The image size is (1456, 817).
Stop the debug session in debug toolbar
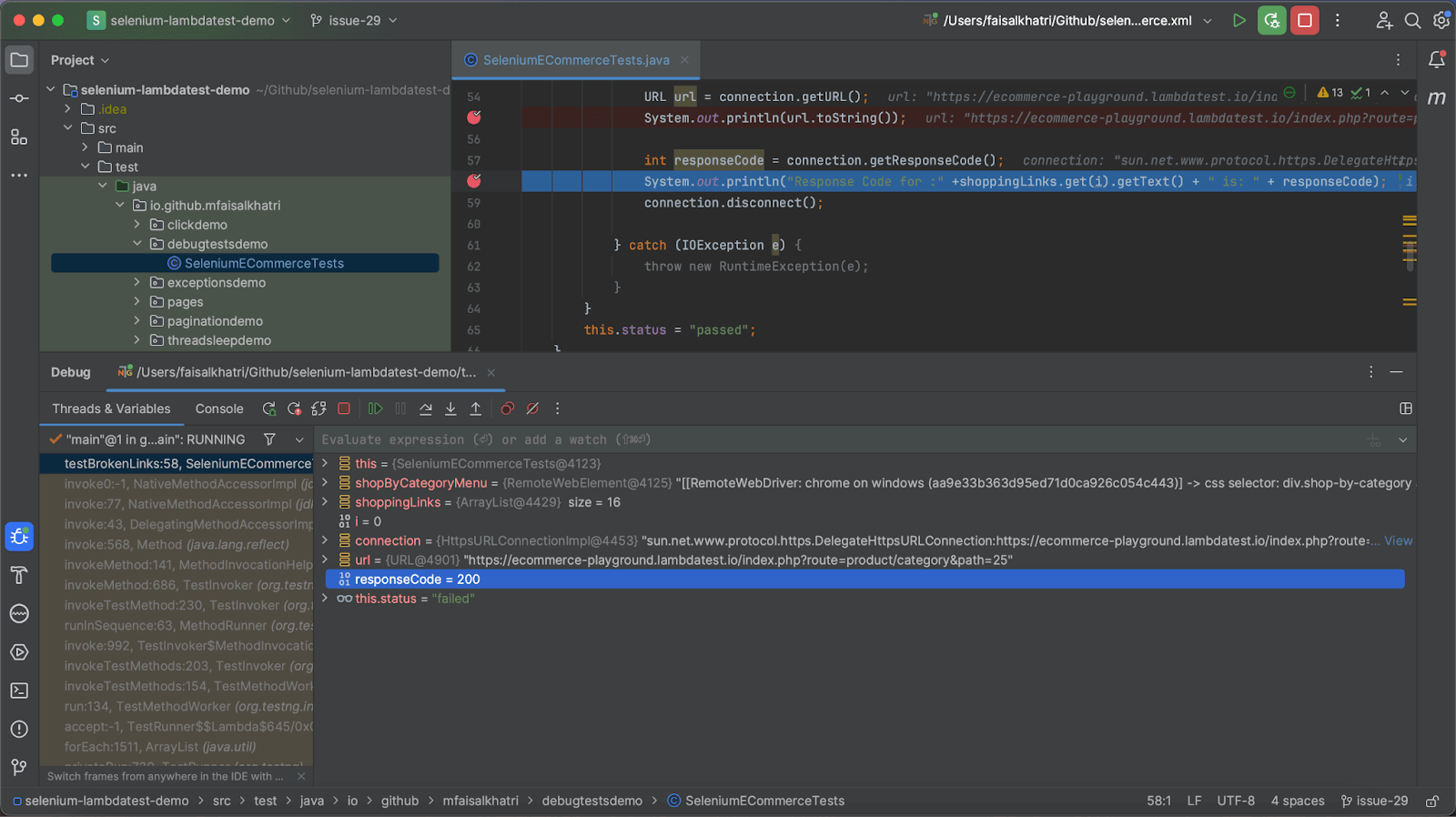[344, 409]
